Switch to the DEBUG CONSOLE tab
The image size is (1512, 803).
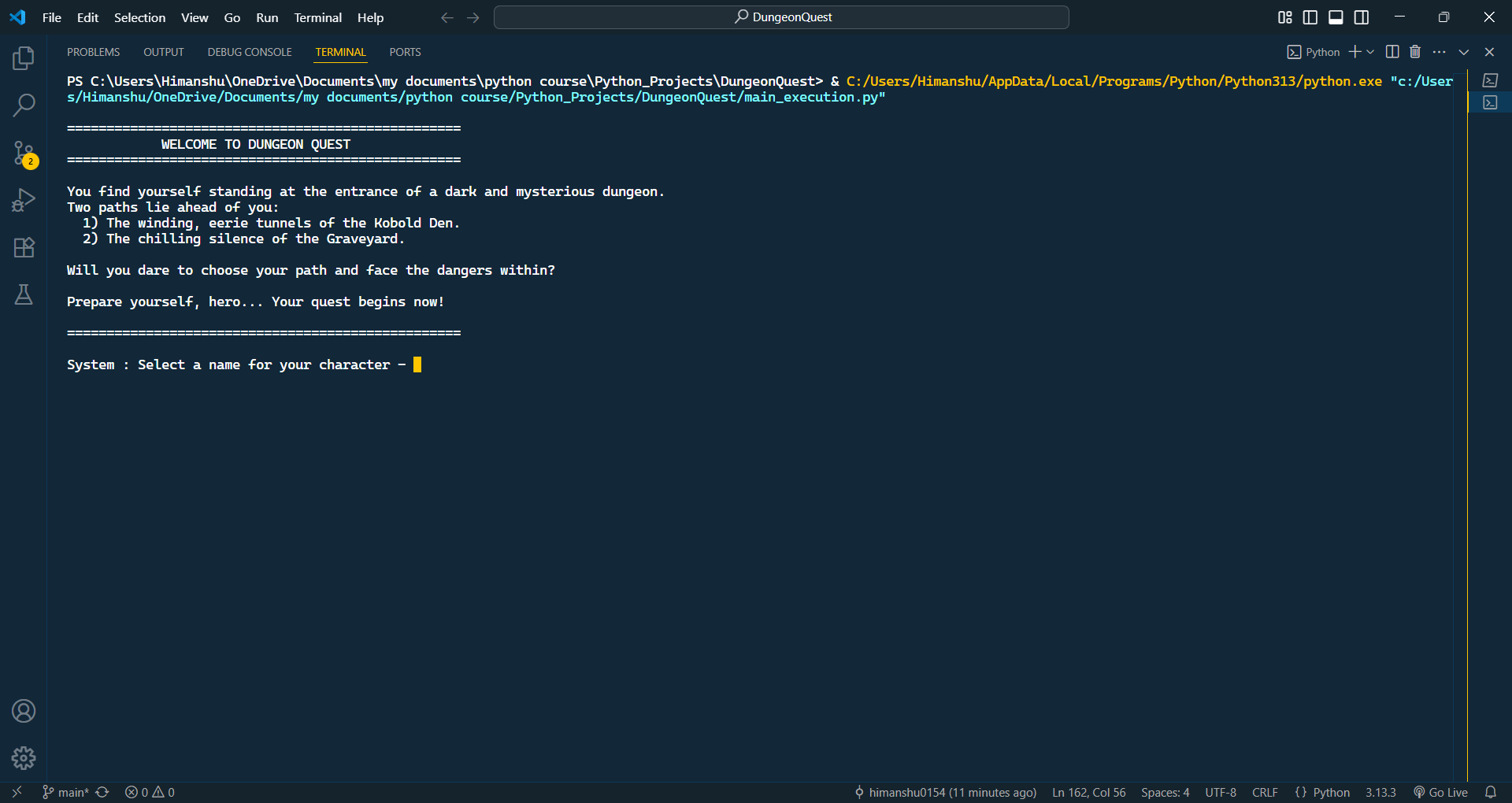[250, 52]
